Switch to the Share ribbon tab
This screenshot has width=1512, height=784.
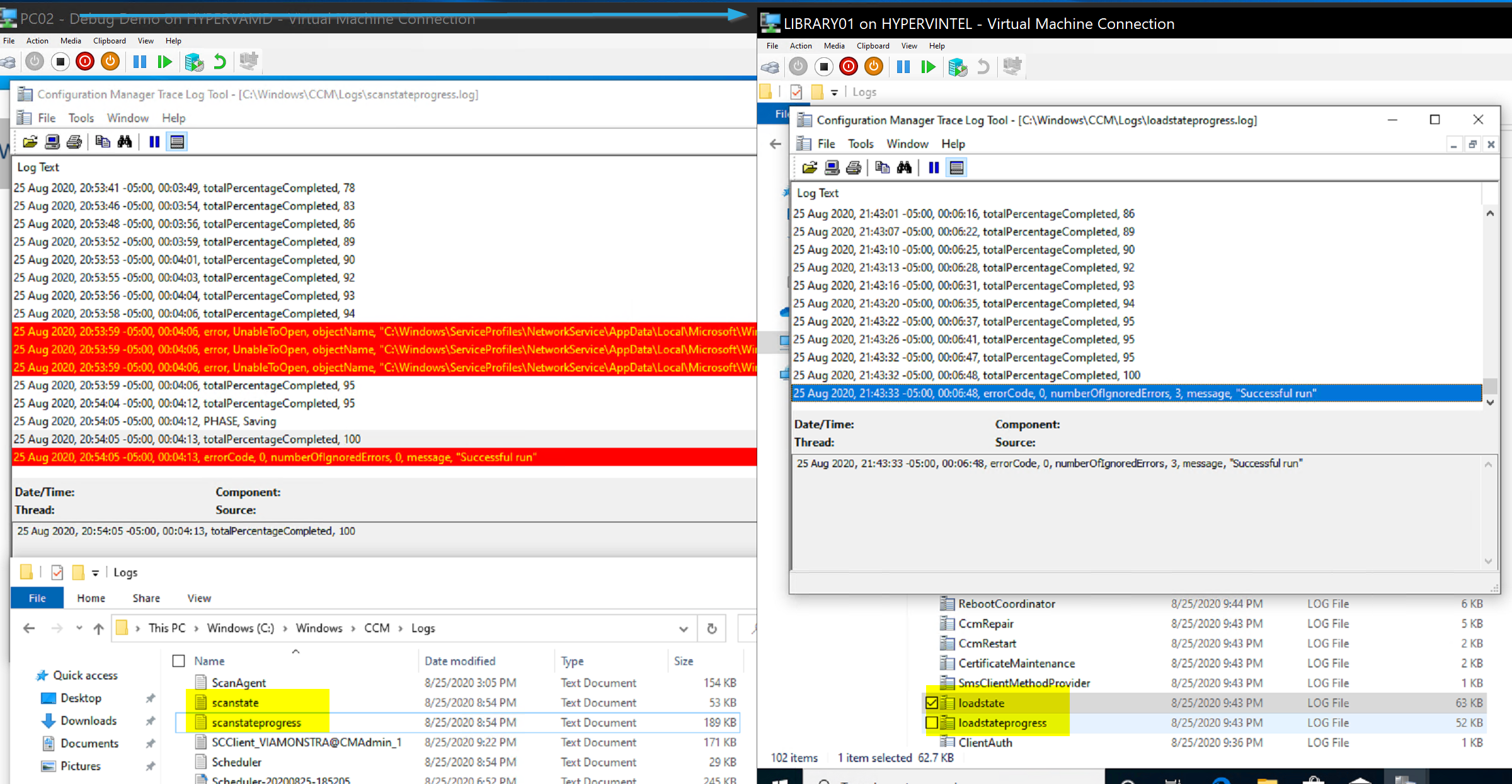tap(146, 598)
